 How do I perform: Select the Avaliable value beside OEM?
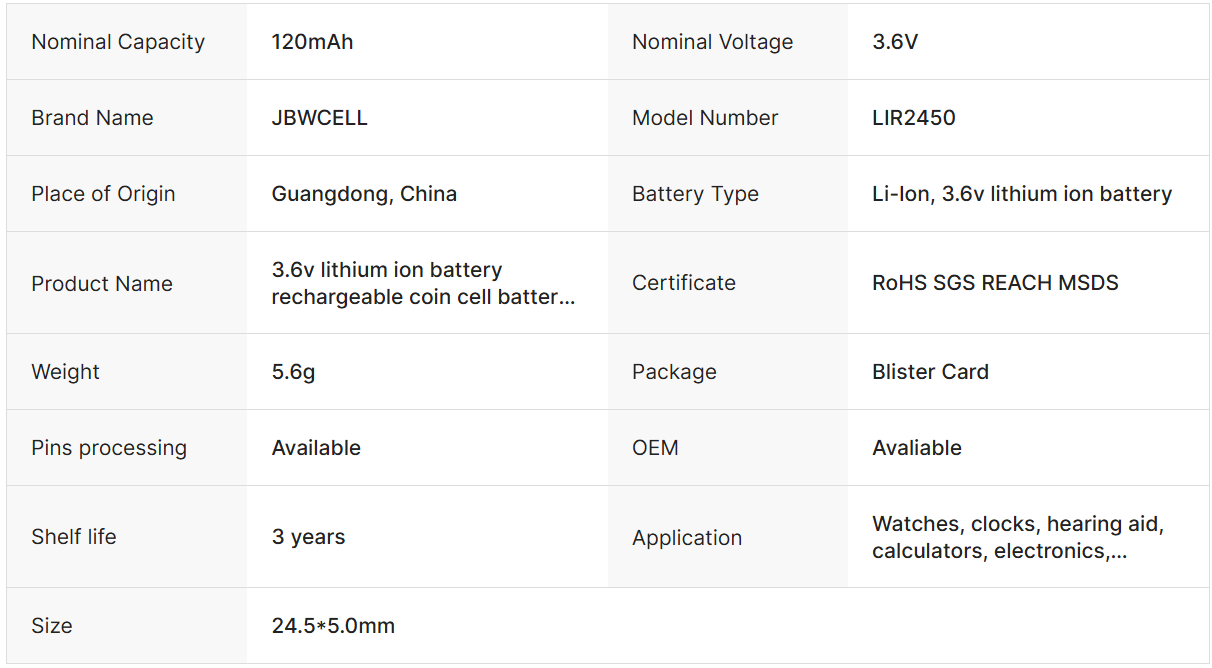916,448
